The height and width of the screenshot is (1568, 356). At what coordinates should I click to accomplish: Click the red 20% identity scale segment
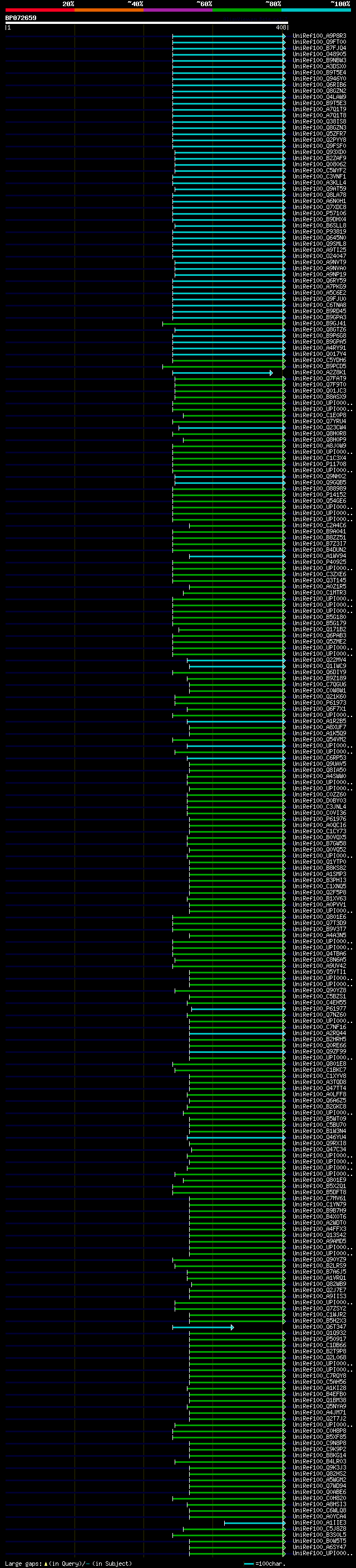pos(39,10)
